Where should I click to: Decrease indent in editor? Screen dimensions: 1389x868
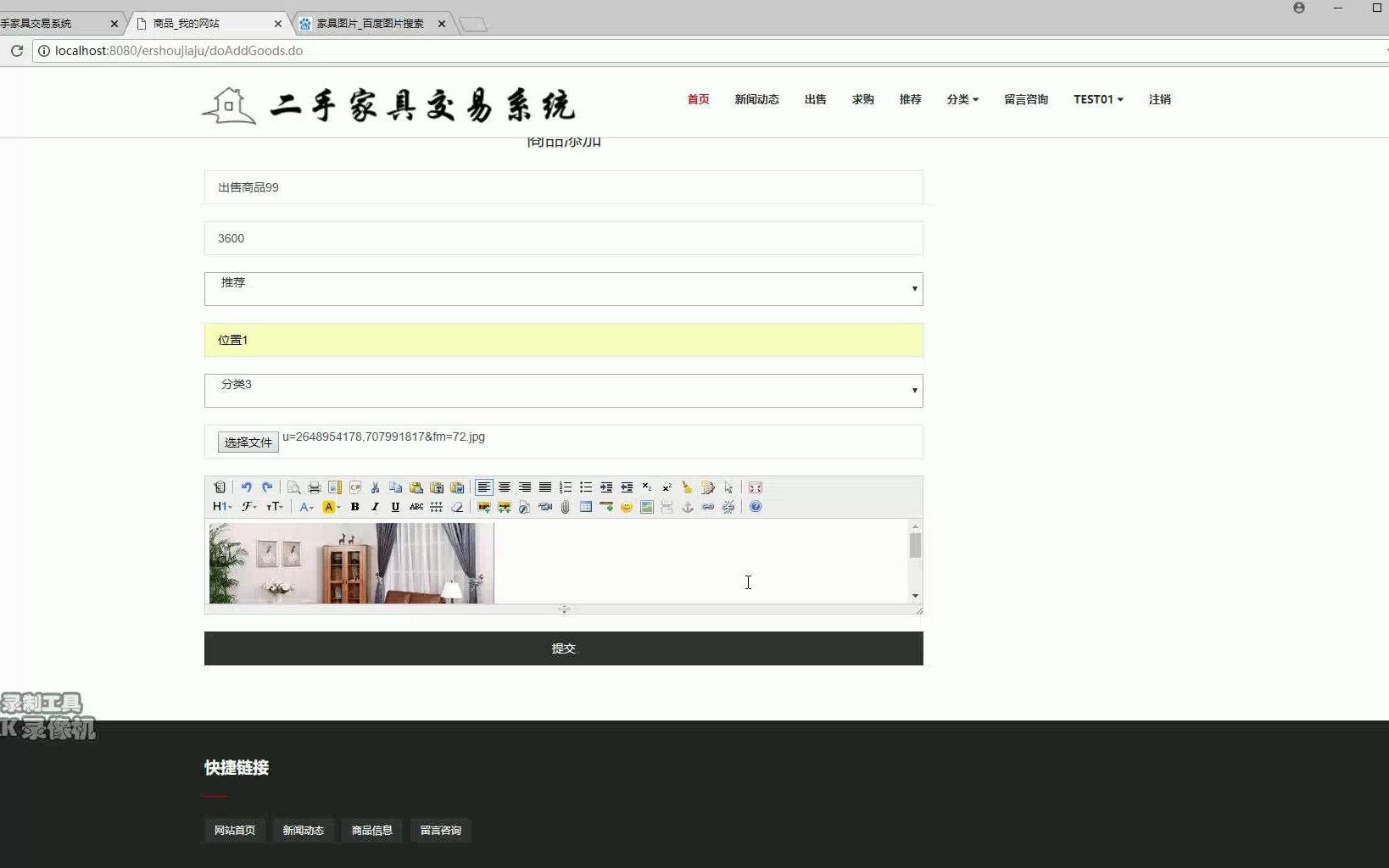point(627,487)
